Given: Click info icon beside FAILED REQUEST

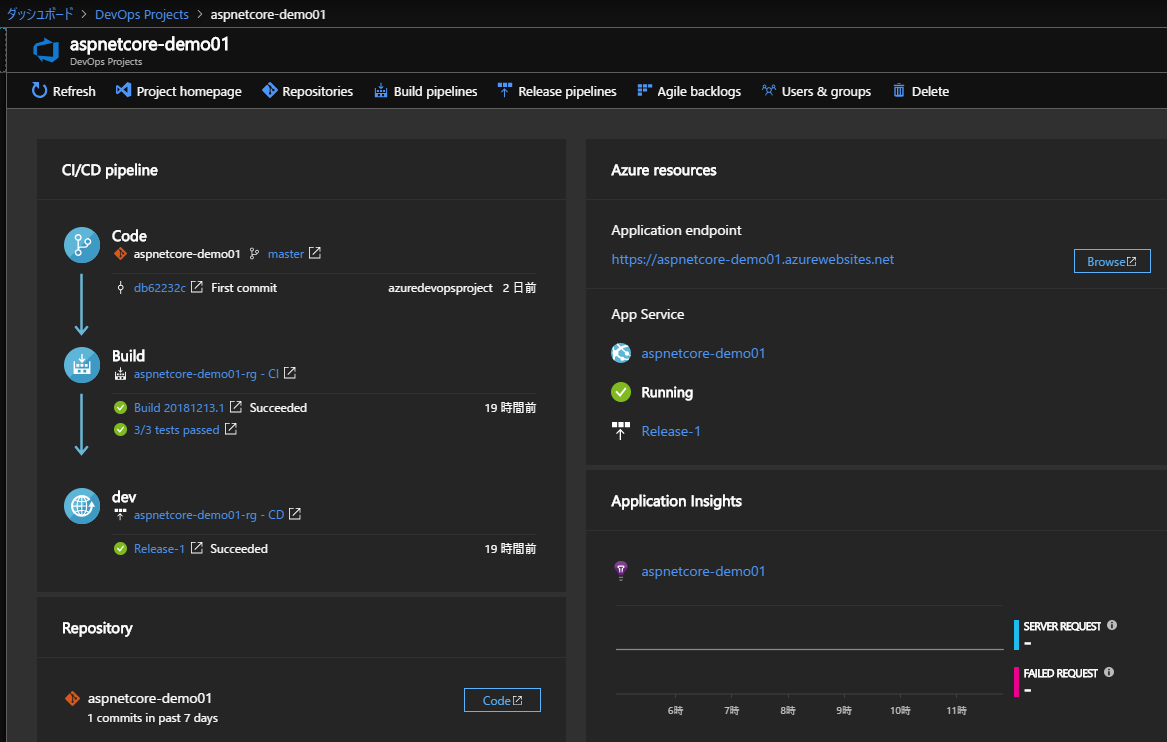Looking at the screenshot, I should pos(1109,672).
